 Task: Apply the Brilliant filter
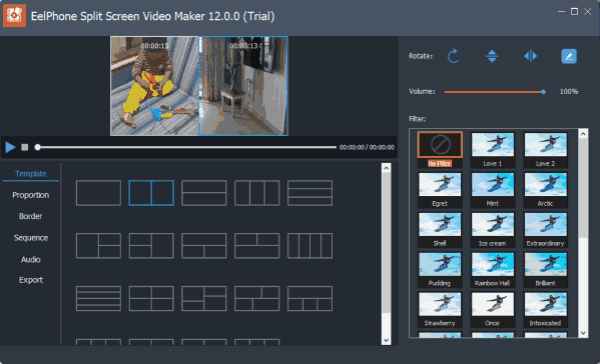pyautogui.click(x=545, y=269)
